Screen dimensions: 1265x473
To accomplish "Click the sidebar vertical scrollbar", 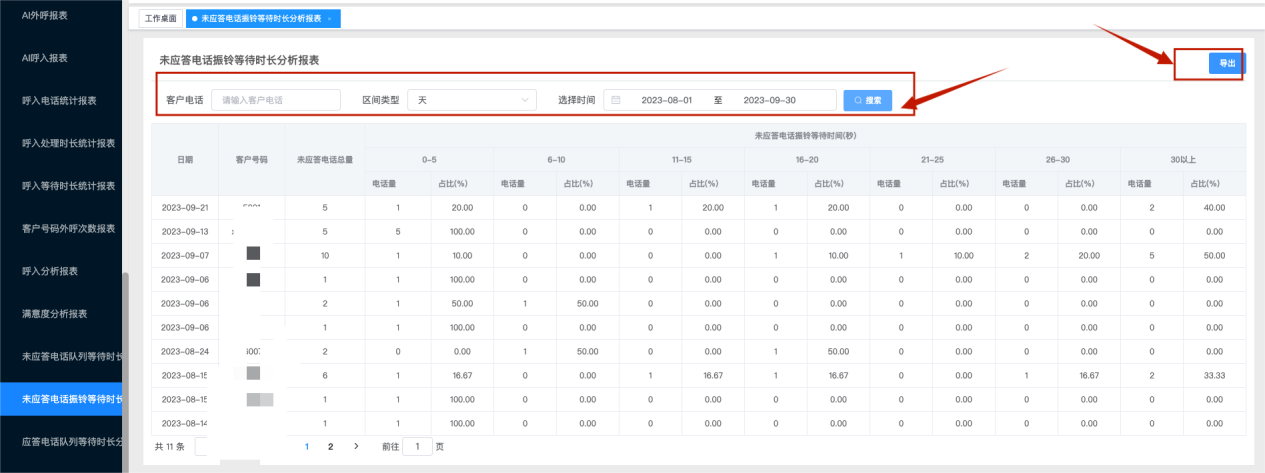I will click(x=125, y=370).
